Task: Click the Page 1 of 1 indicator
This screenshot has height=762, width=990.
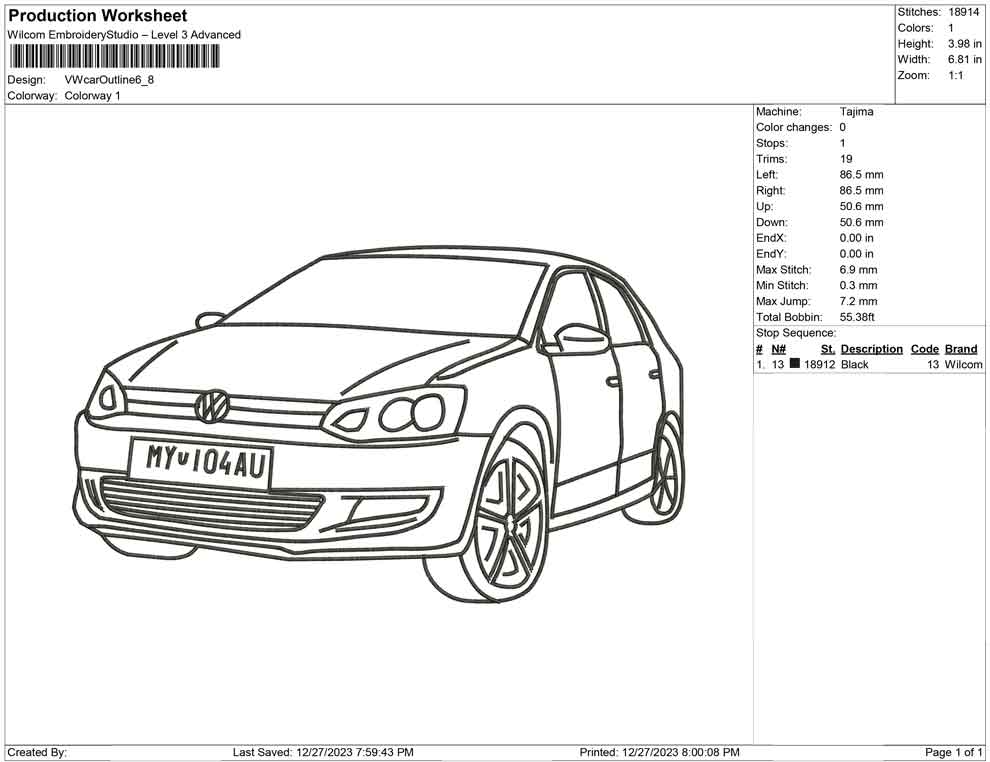Action: (x=954, y=752)
